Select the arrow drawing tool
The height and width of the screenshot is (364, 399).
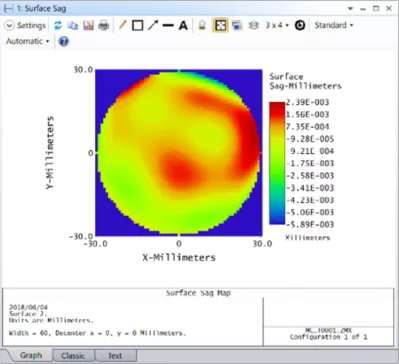pyautogui.click(x=153, y=25)
